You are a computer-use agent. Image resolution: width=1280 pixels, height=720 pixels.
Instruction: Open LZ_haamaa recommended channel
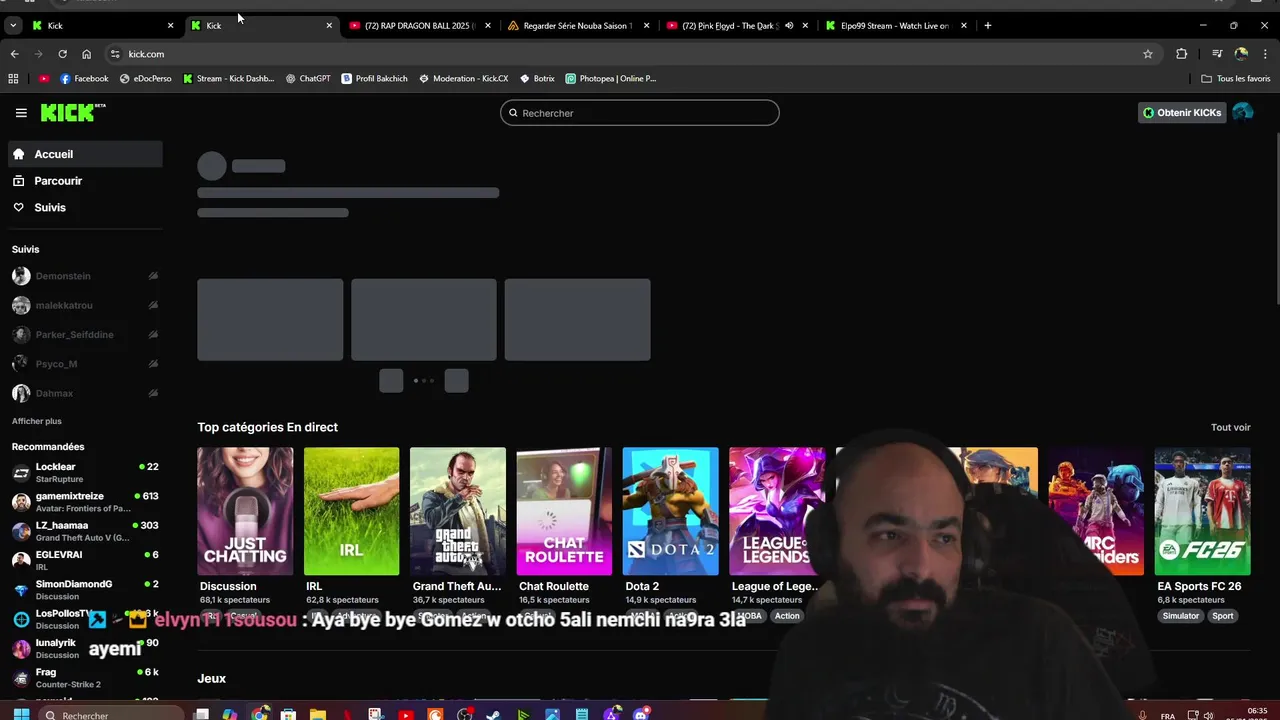85,531
